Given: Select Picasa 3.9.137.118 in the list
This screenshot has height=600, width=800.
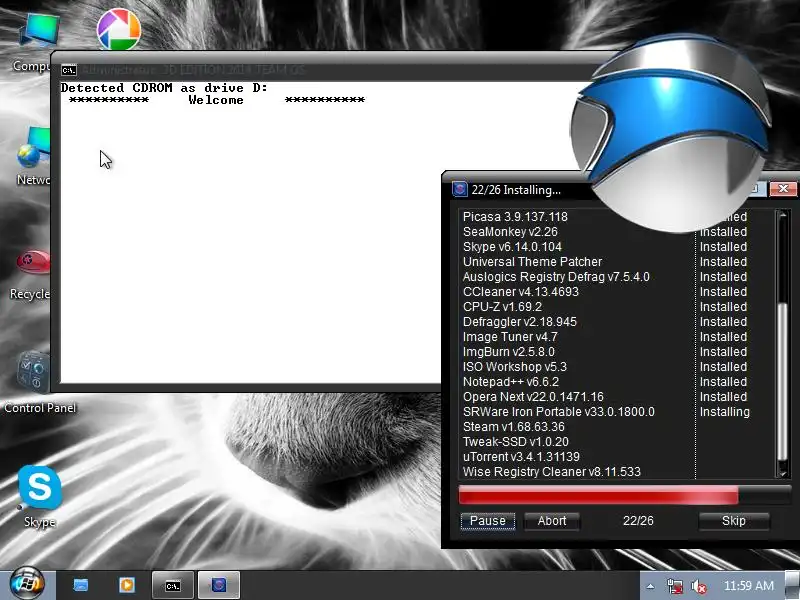Looking at the screenshot, I should (515, 217).
